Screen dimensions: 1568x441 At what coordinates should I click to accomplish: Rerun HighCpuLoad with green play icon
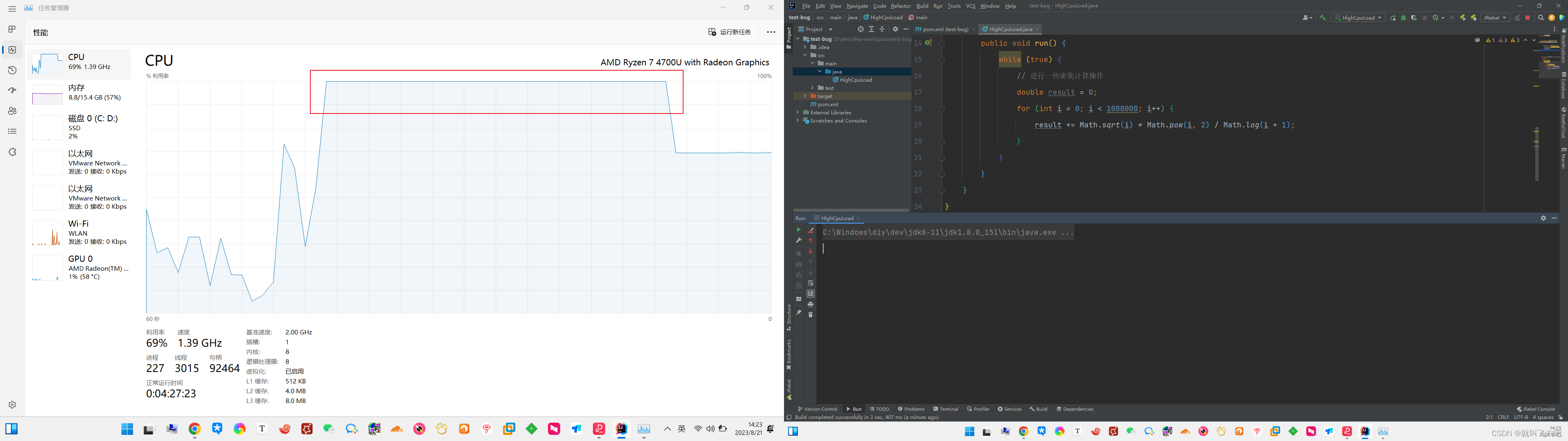click(799, 229)
